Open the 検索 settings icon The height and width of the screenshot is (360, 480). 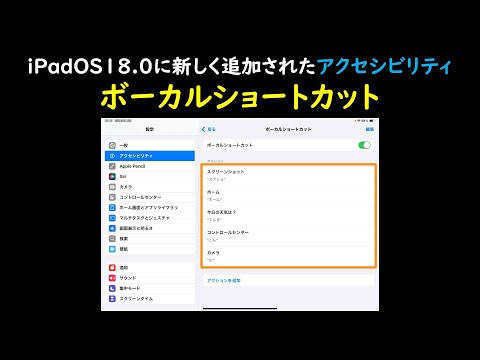click(112, 238)
